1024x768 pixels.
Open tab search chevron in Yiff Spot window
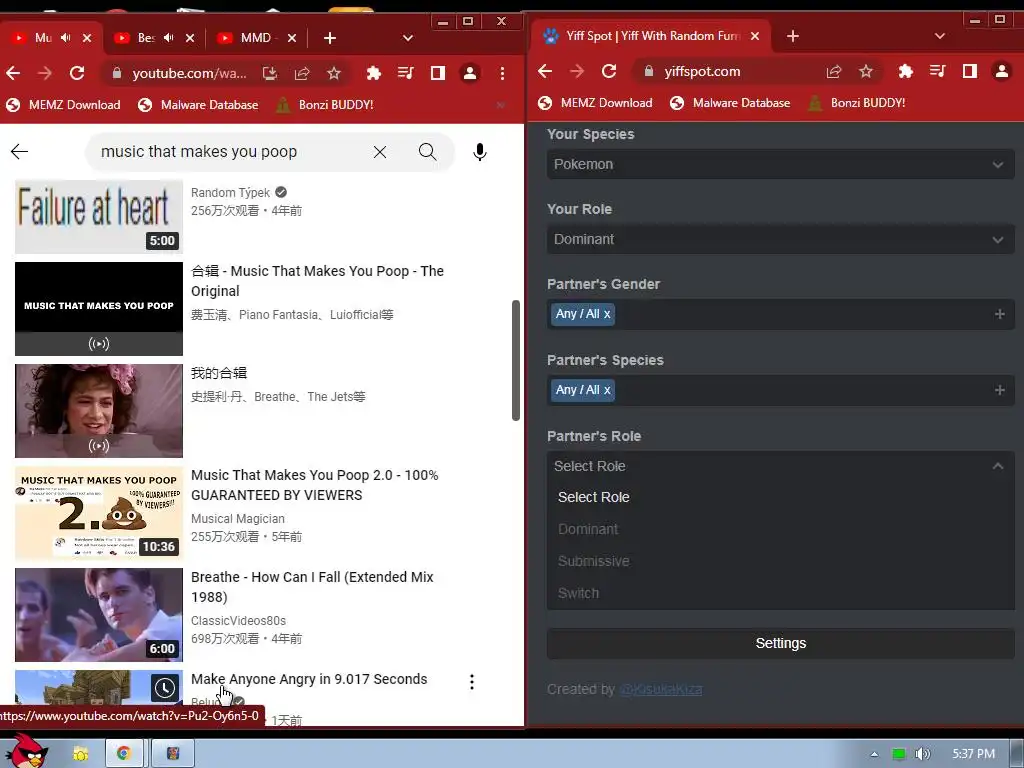pos(940,36)
